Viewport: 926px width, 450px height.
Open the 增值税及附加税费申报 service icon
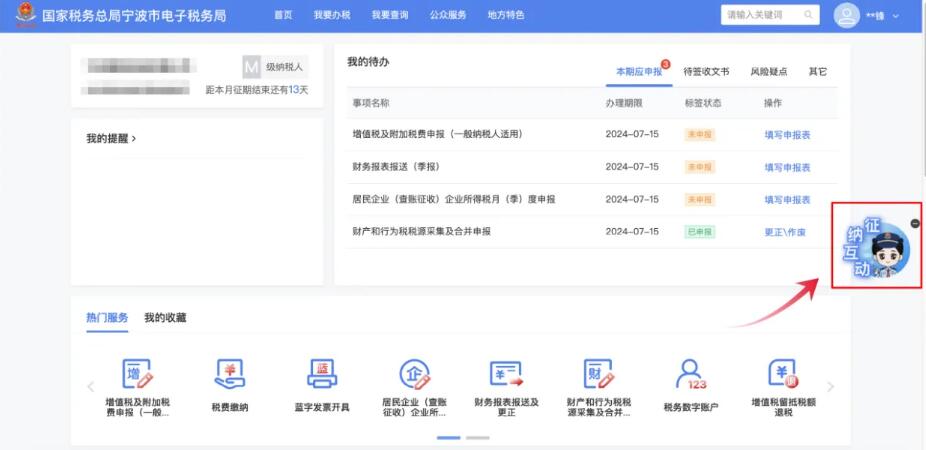tap(137, 375)
